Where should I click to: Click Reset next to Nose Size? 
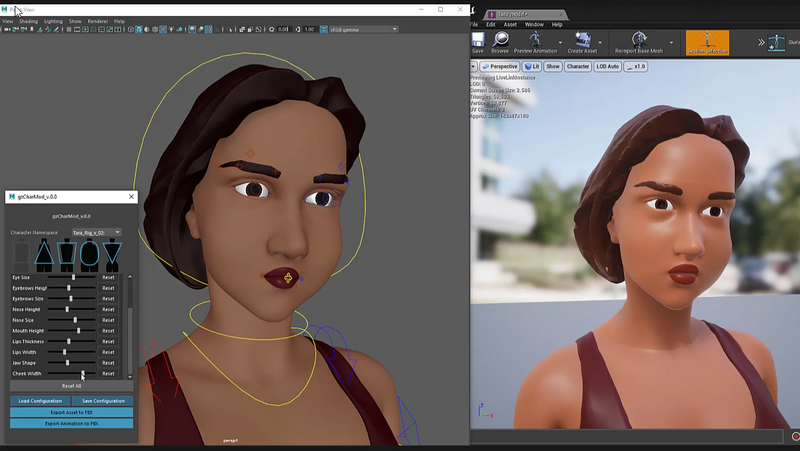point(108,320)
